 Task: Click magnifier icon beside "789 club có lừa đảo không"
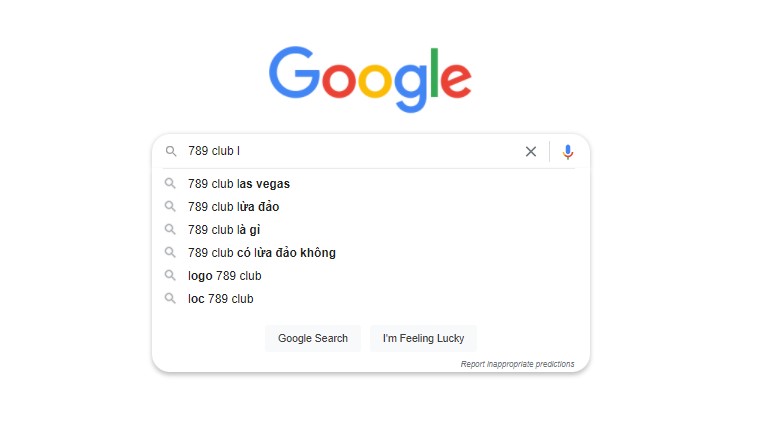[171, 253]
